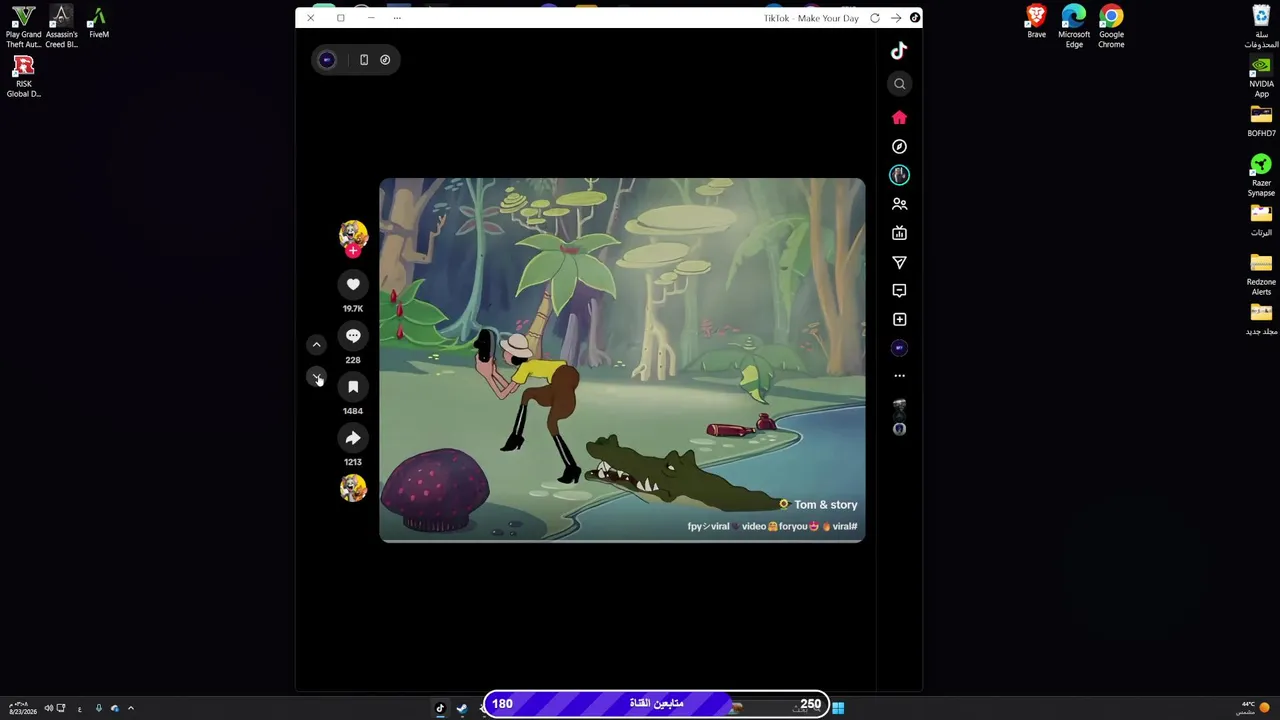1280x720 pixels.
Task: Follow the creator with the plus badge
Action: (x=353, y=251)
